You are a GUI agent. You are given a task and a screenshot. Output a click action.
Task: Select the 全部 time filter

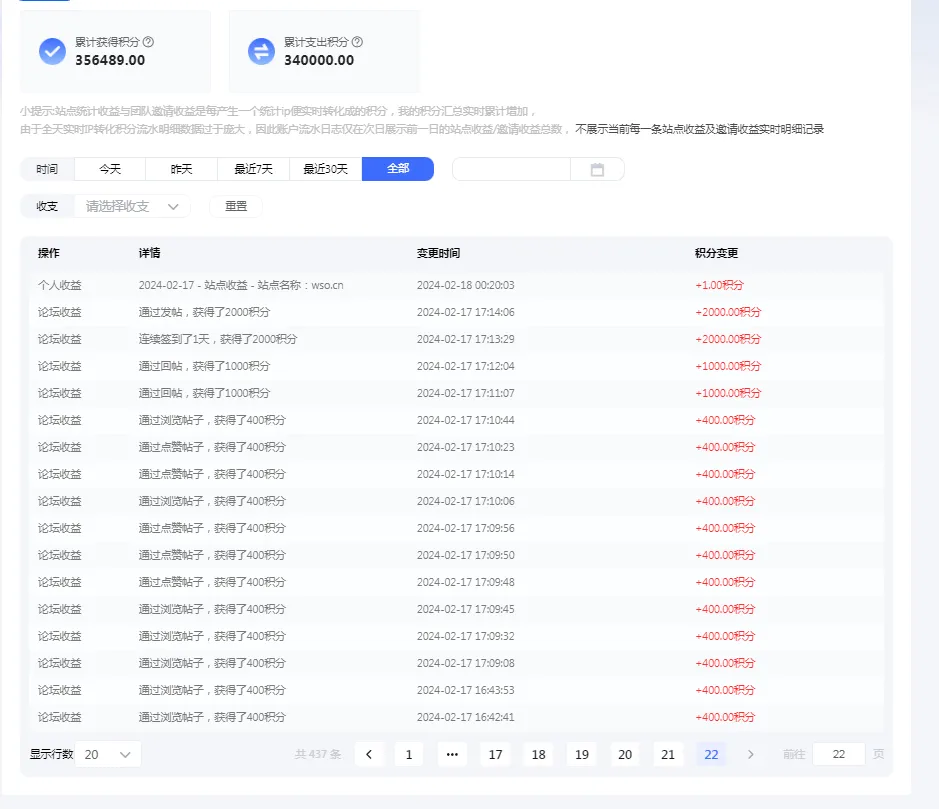pyautogui.click(x=397, y=169)
